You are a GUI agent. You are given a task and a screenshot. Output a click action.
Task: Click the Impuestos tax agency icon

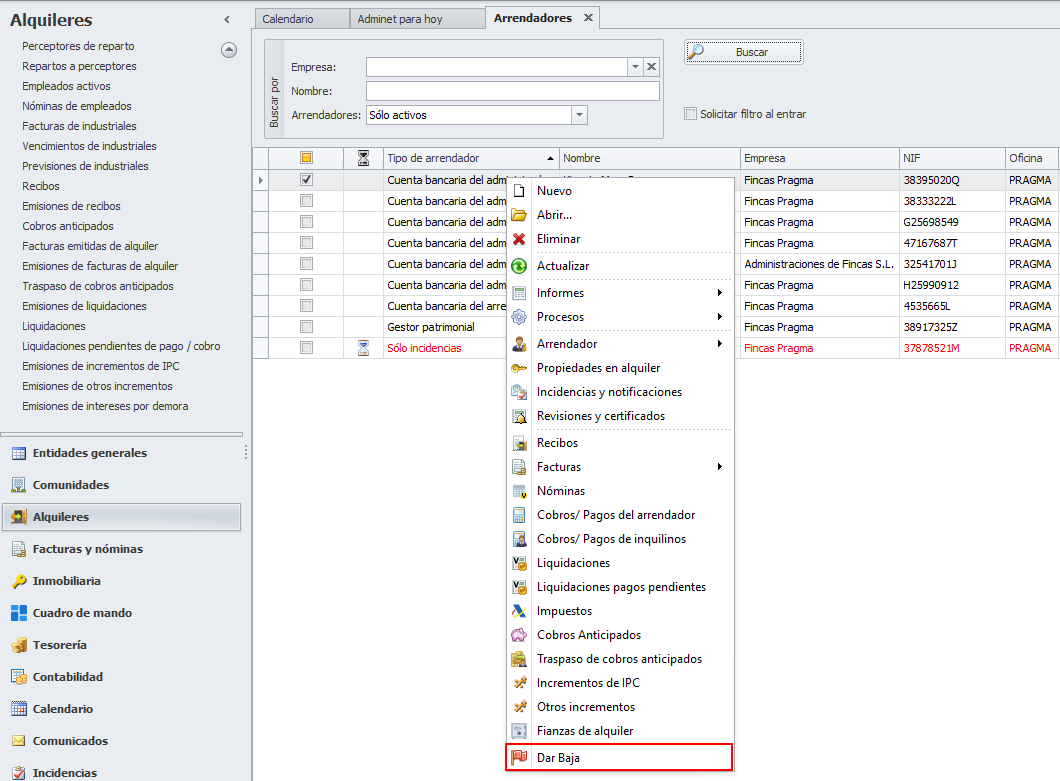519,611
